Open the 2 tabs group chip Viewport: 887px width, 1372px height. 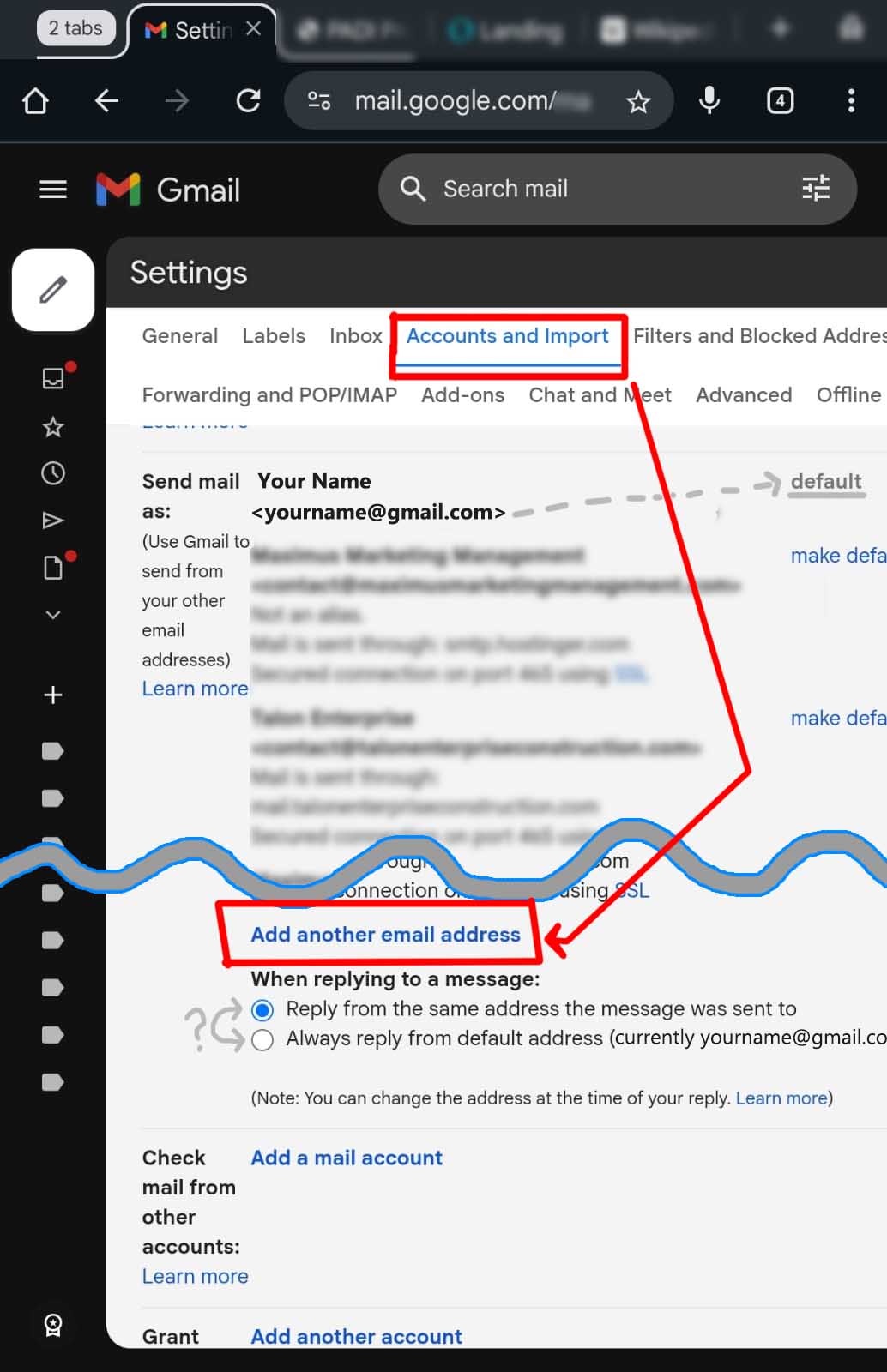tap(75, 28)
